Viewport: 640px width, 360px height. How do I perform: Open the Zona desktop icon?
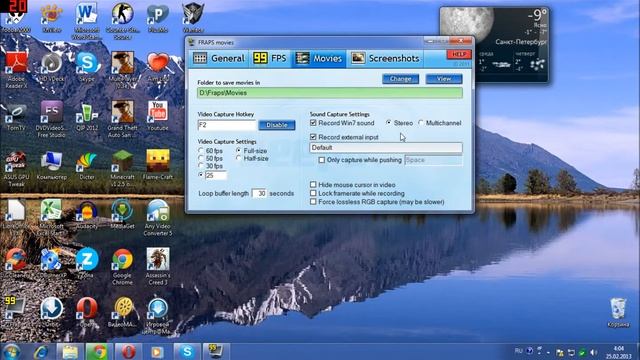click(87, 263)
